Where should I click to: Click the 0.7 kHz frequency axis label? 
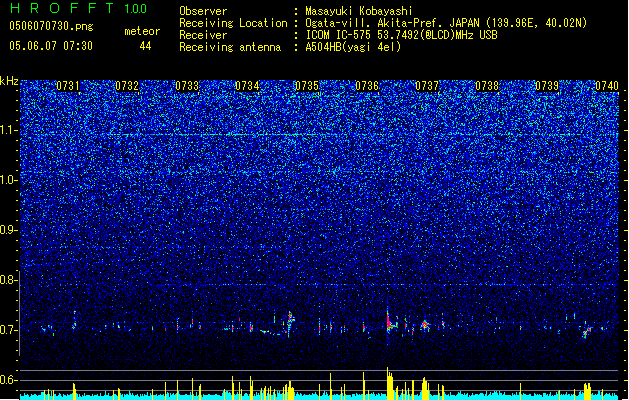8,330
